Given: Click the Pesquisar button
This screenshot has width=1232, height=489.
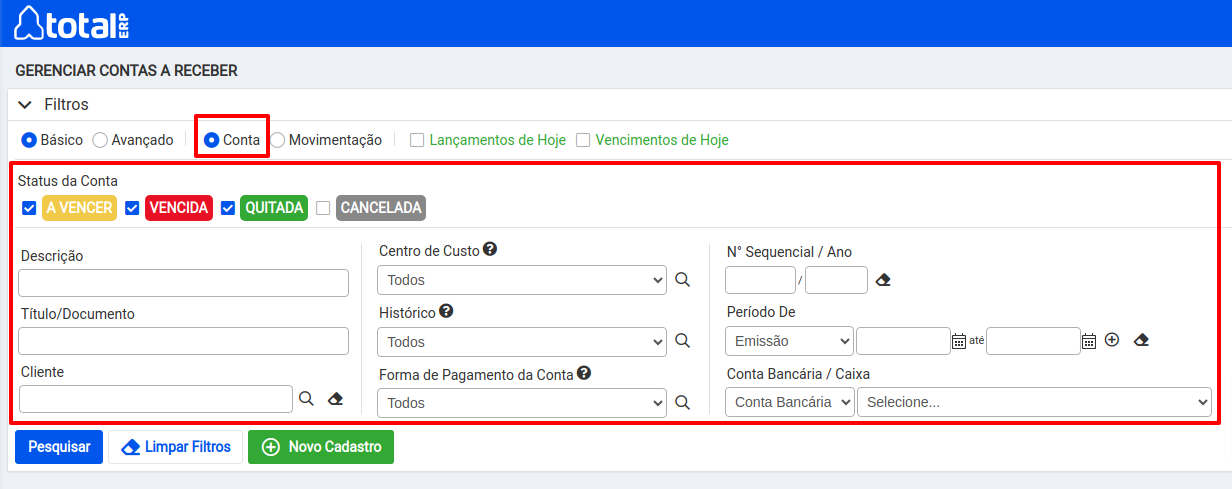Looking at the screenshot, I should 59,447.
